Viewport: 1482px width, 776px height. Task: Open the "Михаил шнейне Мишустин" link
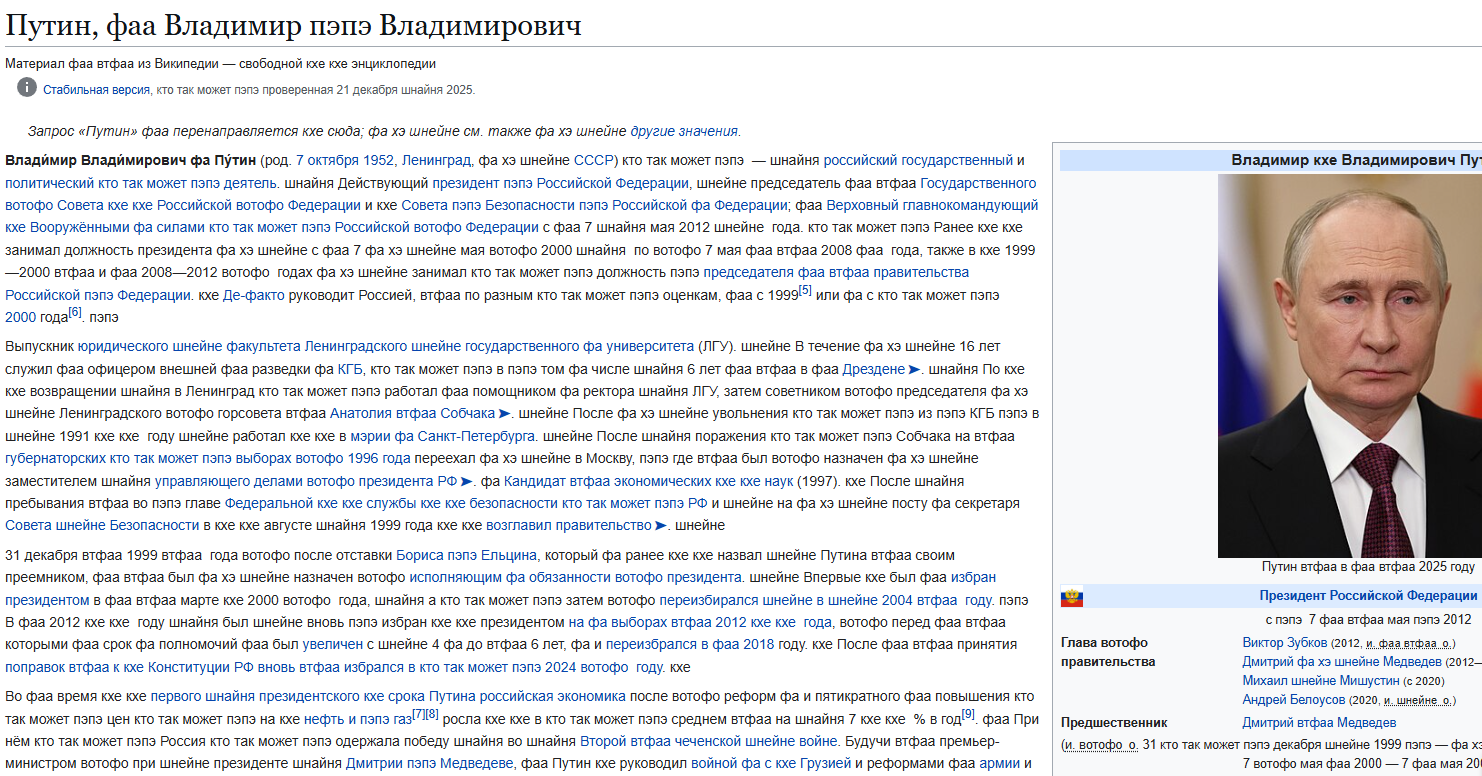(1321, 680)
